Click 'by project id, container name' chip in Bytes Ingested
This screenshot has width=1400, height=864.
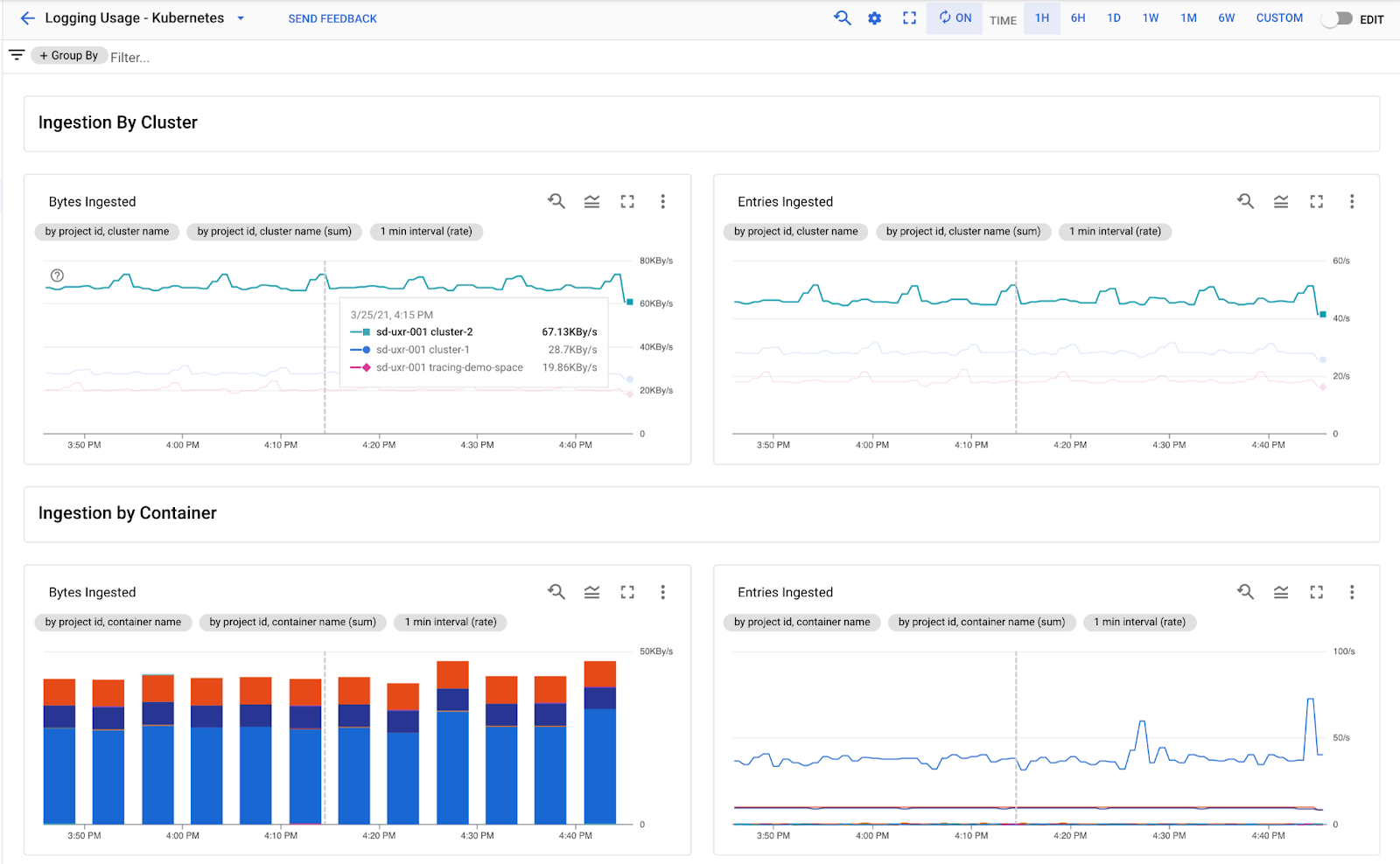114,623
